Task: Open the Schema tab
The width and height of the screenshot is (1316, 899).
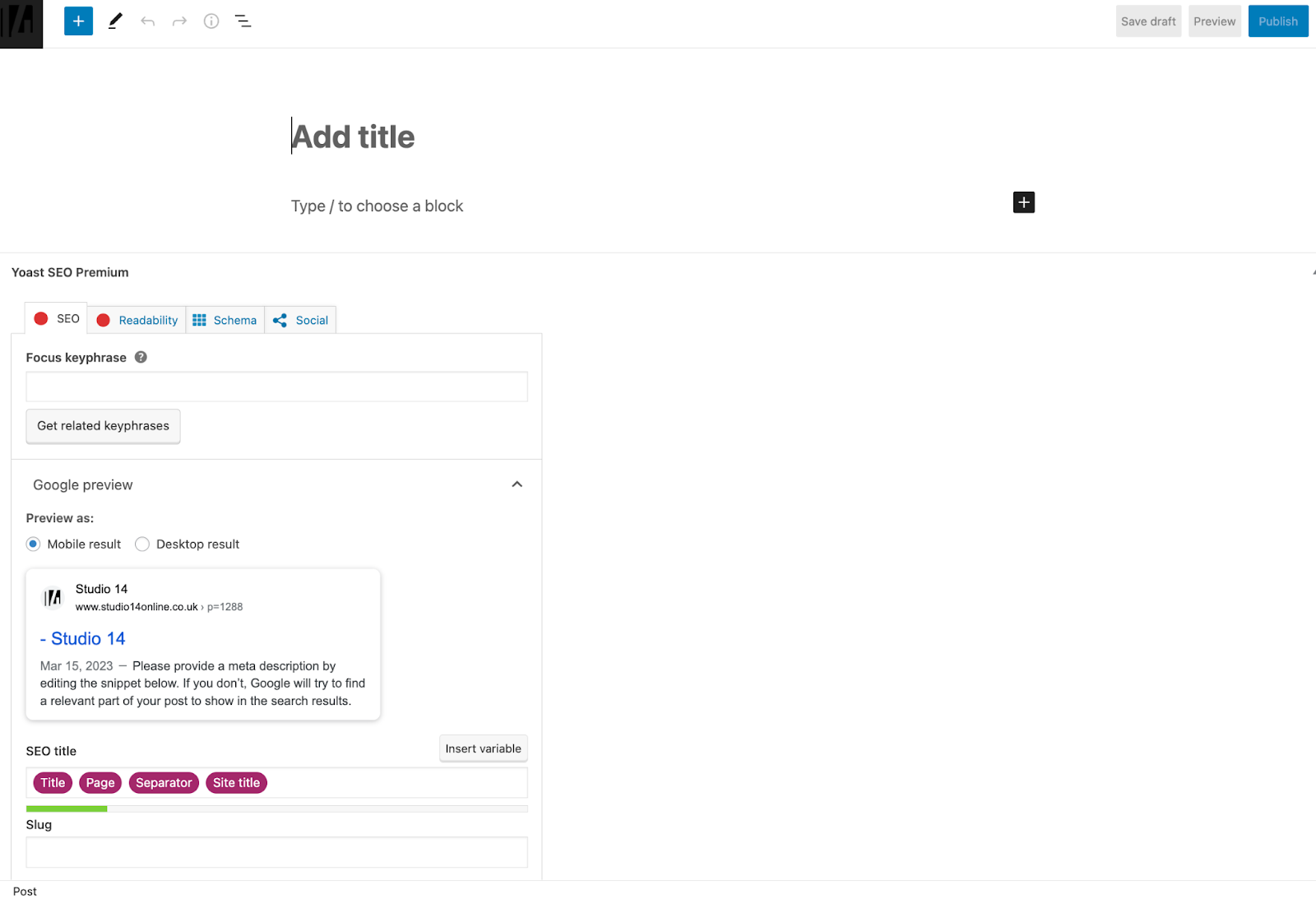Action: tap(225, 320)
